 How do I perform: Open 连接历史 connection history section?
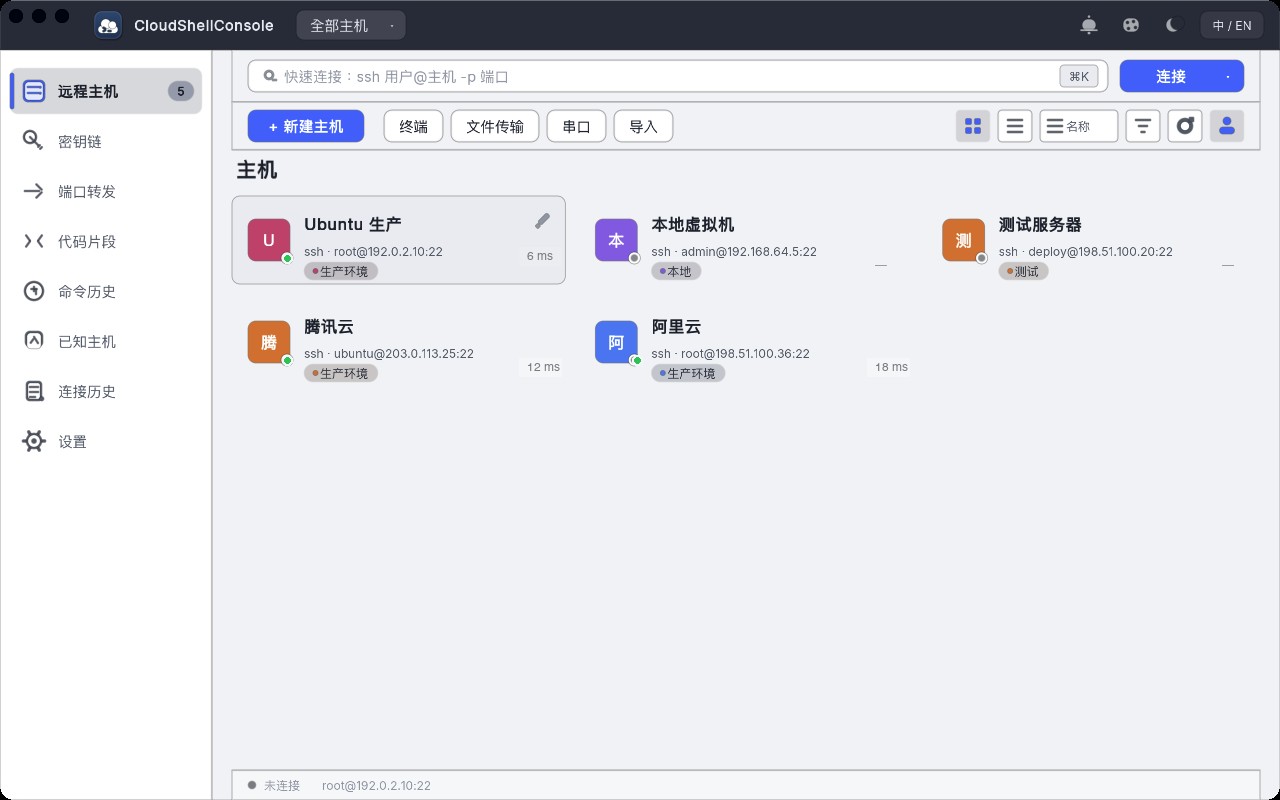(x=106, y=391)
